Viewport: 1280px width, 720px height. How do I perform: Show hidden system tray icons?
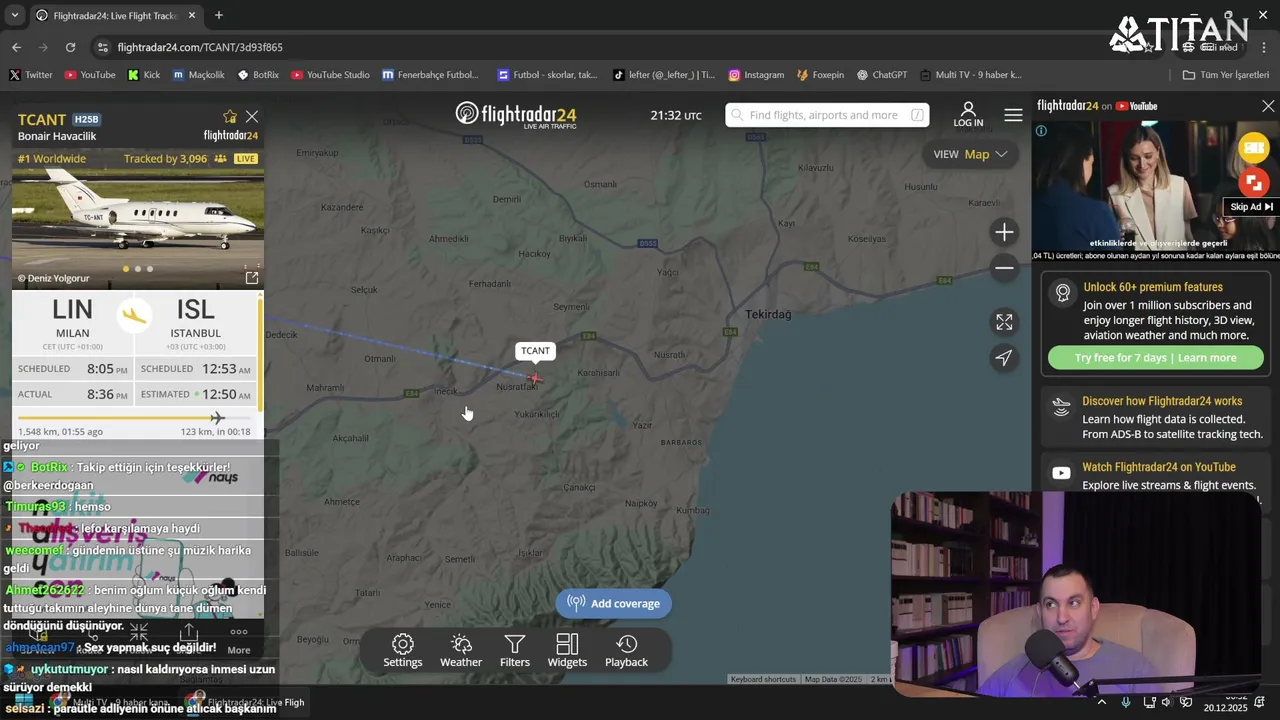click(1102, 703)
